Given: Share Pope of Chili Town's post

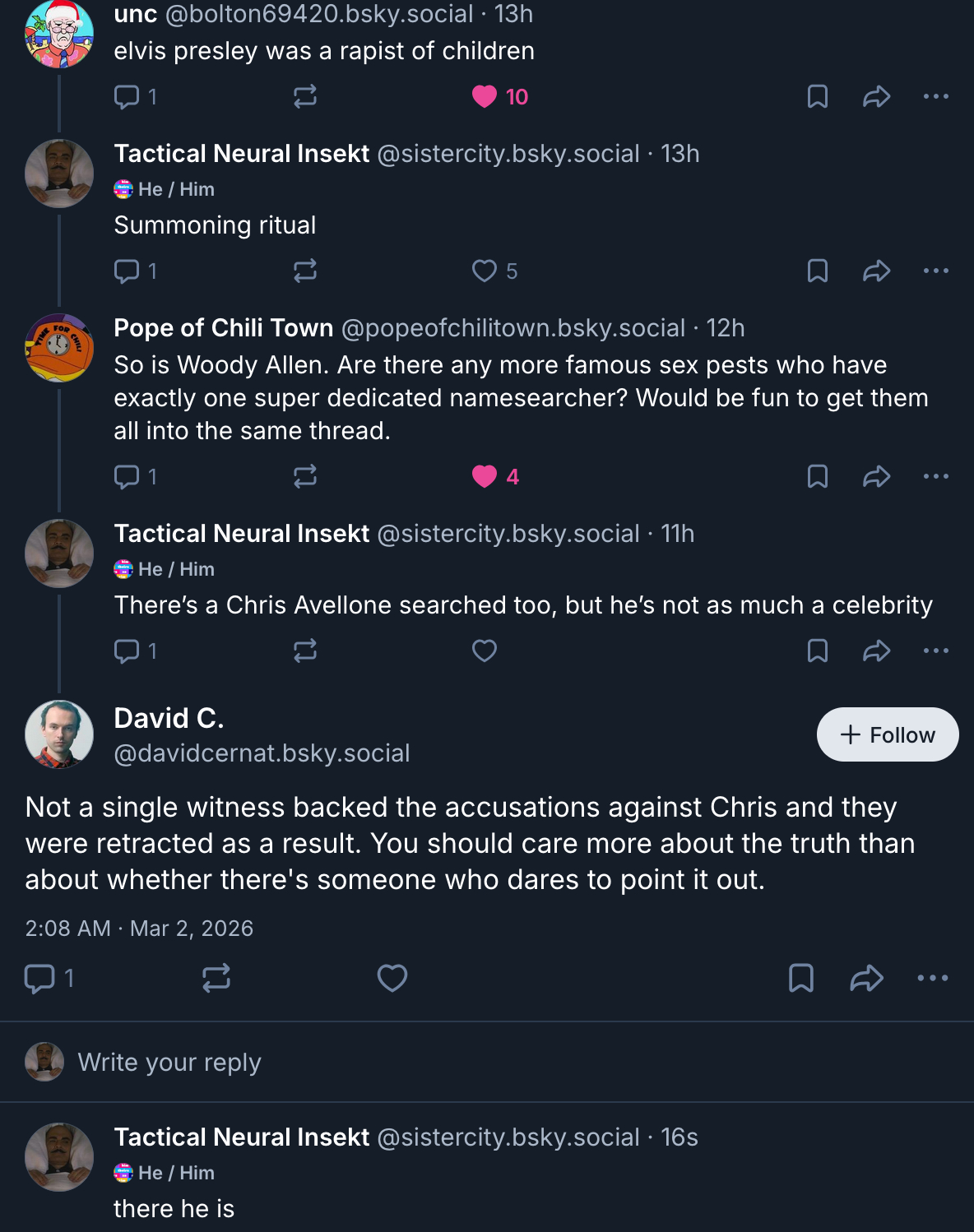Looking at the screenshot, I should click(x=877, y=477).
